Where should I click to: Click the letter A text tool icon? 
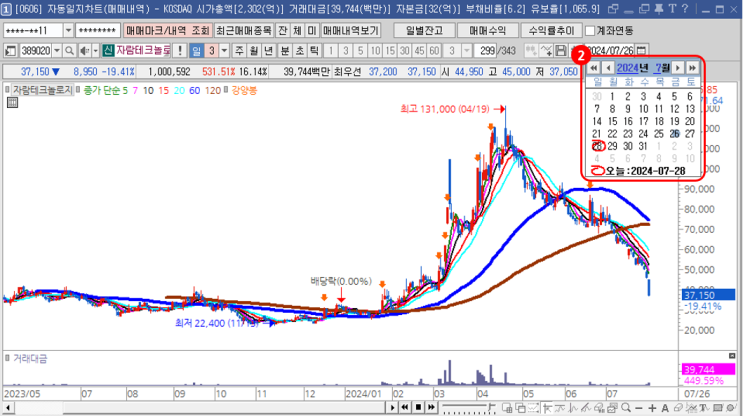(665, 408)
